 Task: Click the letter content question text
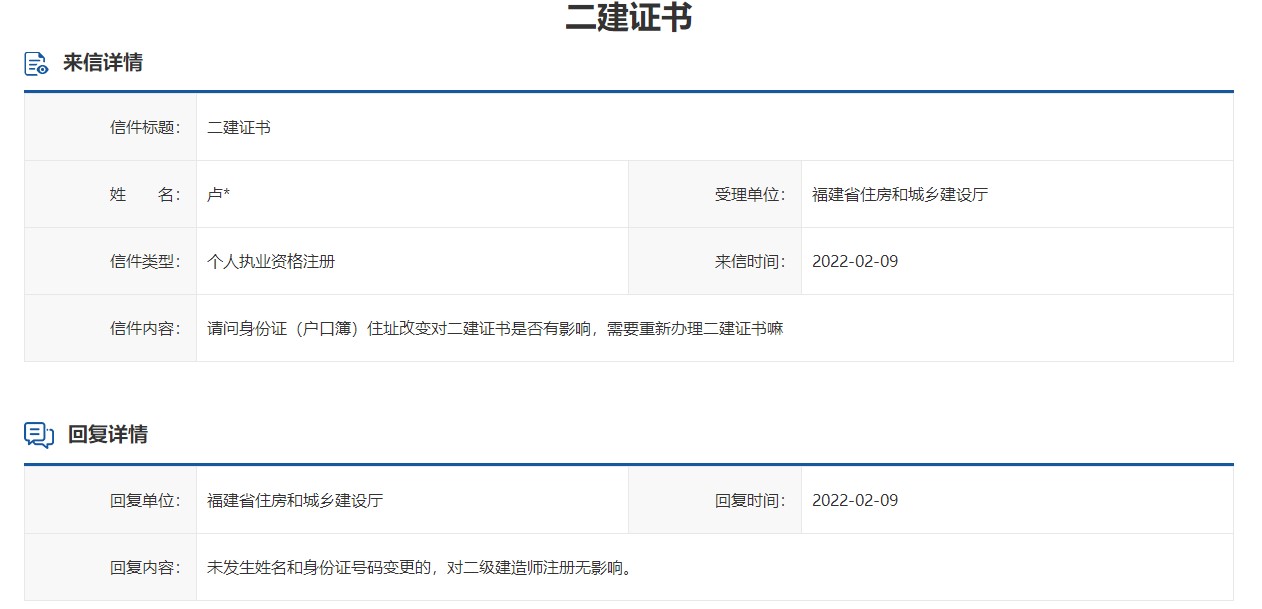[495, 329]
